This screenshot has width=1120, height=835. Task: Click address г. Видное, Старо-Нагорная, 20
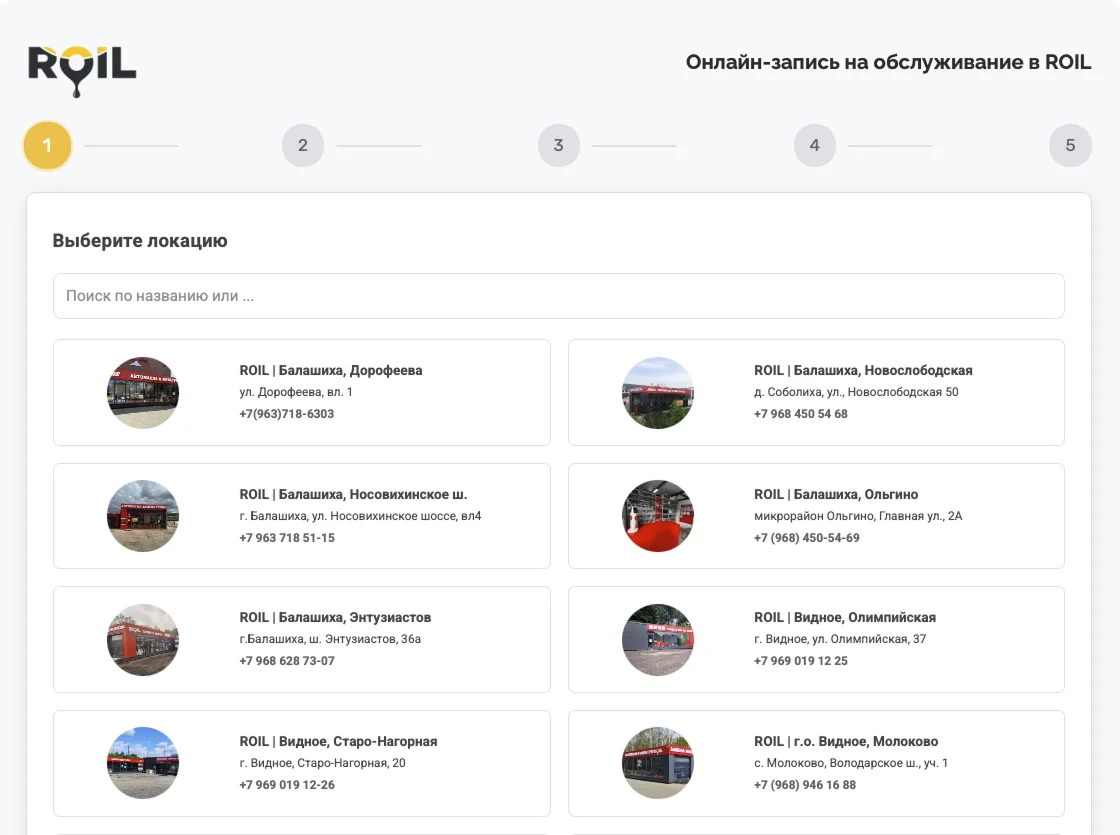pos(322,763)
